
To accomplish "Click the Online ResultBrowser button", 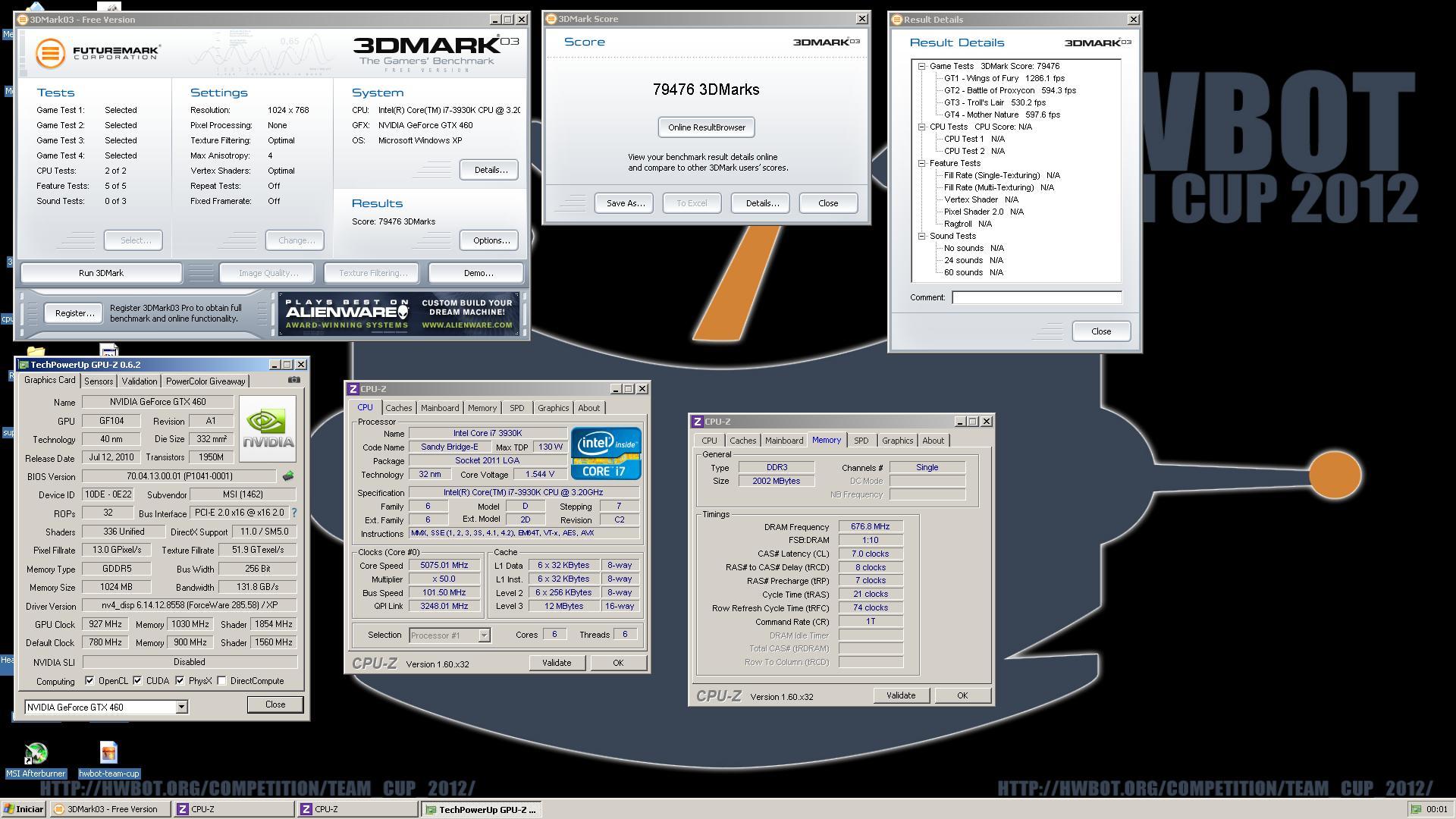I will pos(706,127).
